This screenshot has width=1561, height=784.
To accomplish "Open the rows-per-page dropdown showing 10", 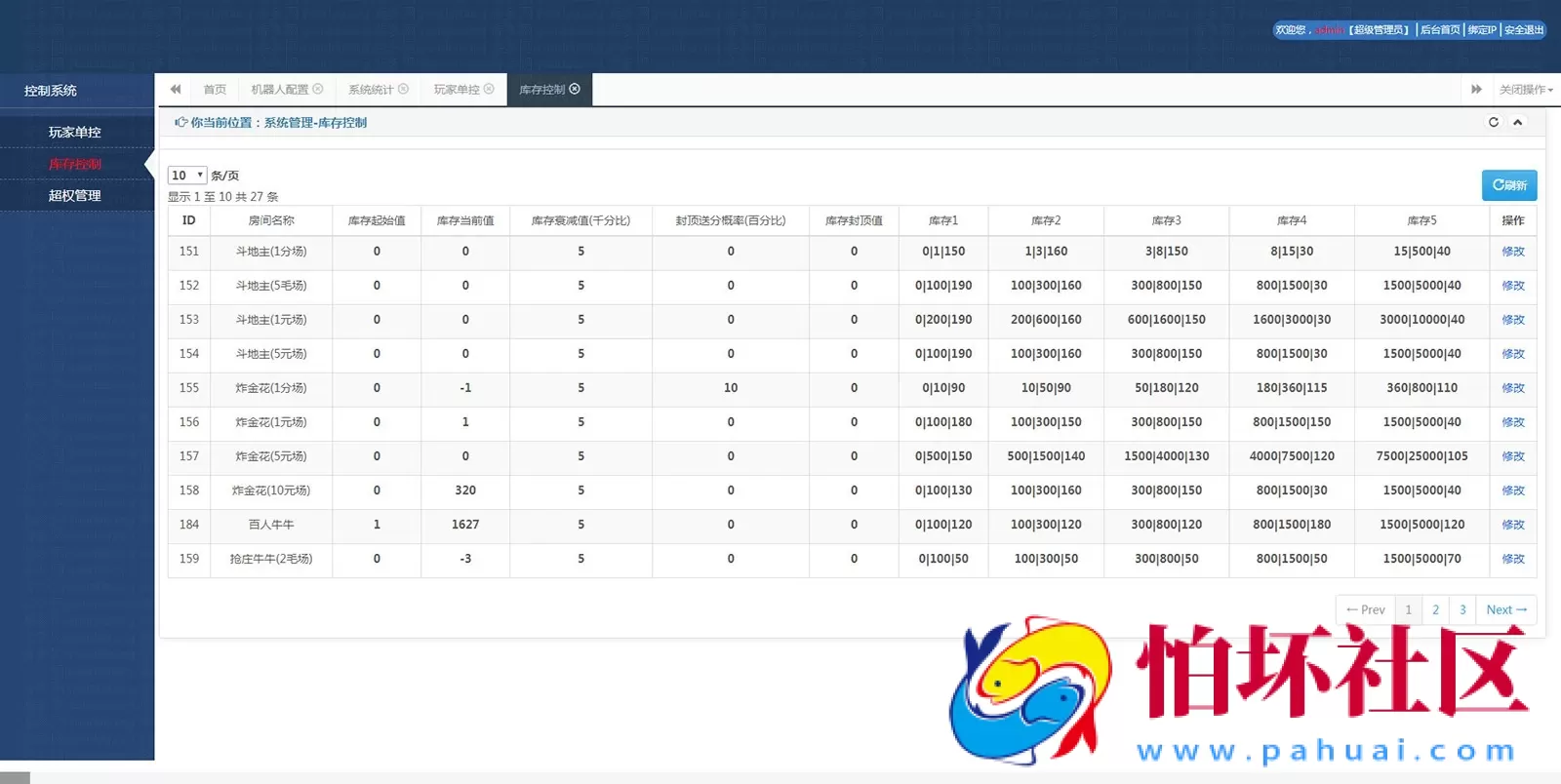I will tap(186, 176).
